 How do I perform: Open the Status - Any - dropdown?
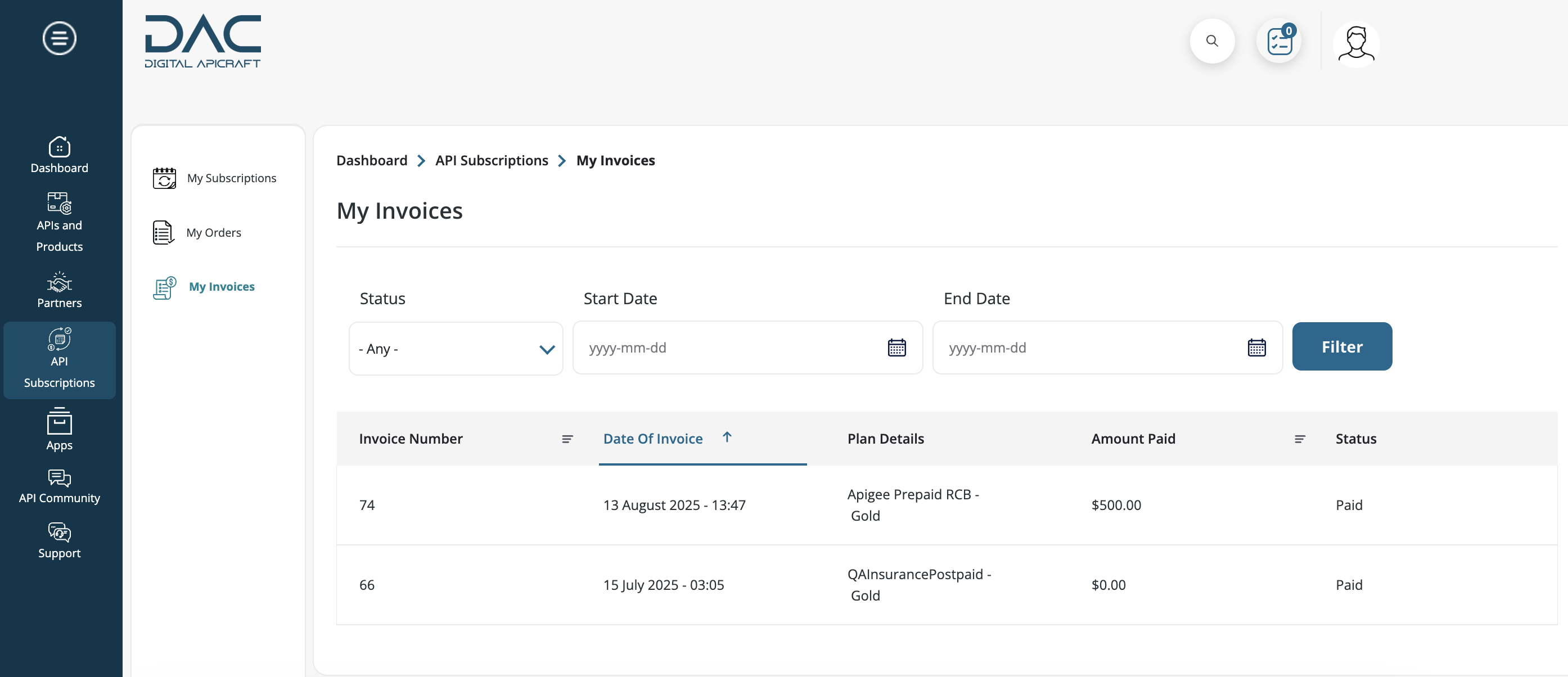pyautogui.click(x=456, y=348)
